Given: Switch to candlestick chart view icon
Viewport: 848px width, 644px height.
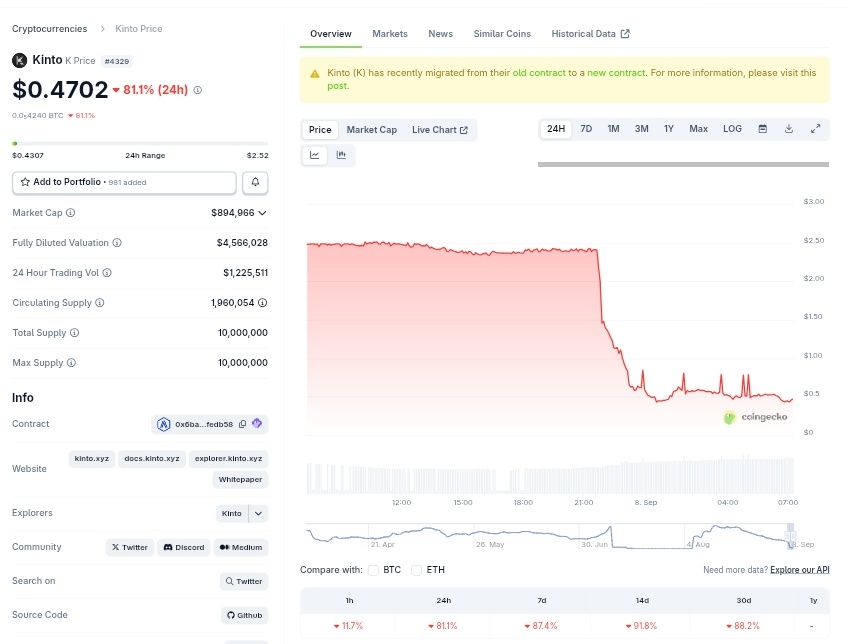Looking at the screenshot, I should tap(341, 155).
